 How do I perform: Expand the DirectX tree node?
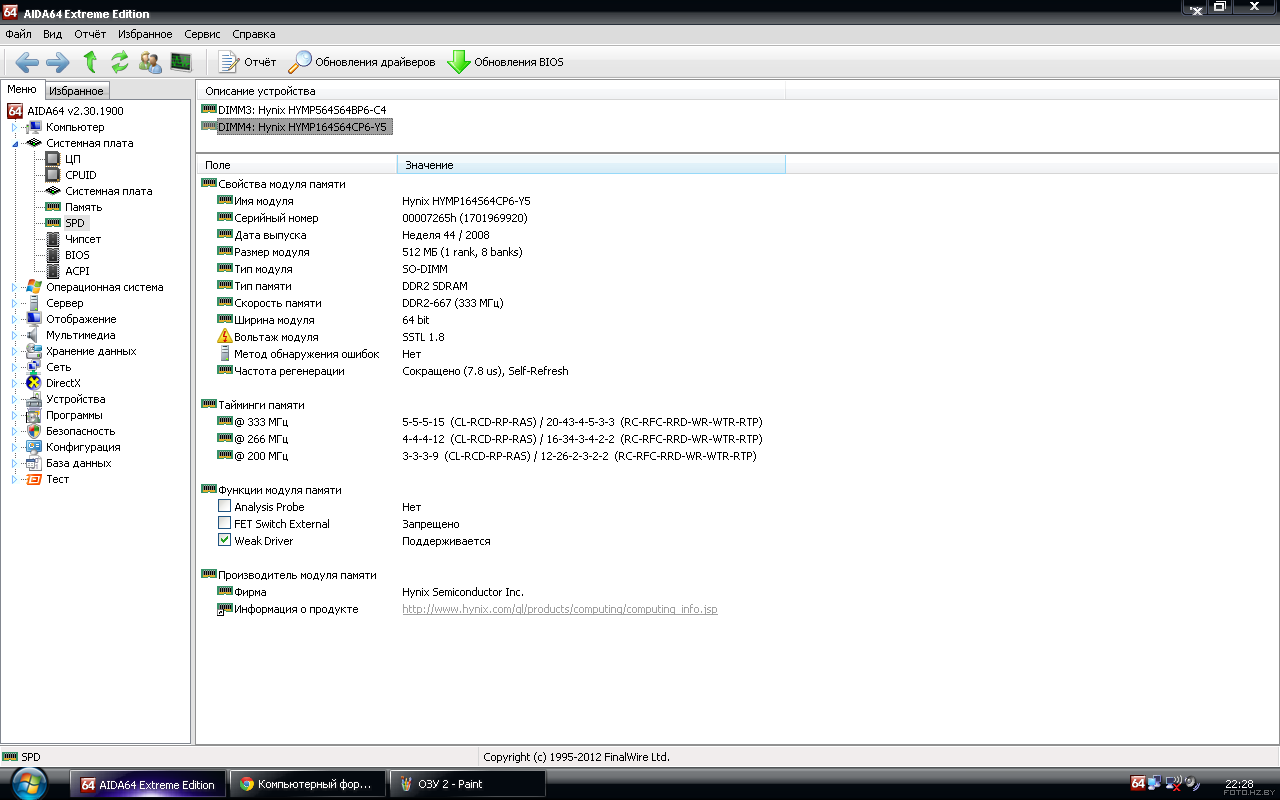tap(15, 383)
